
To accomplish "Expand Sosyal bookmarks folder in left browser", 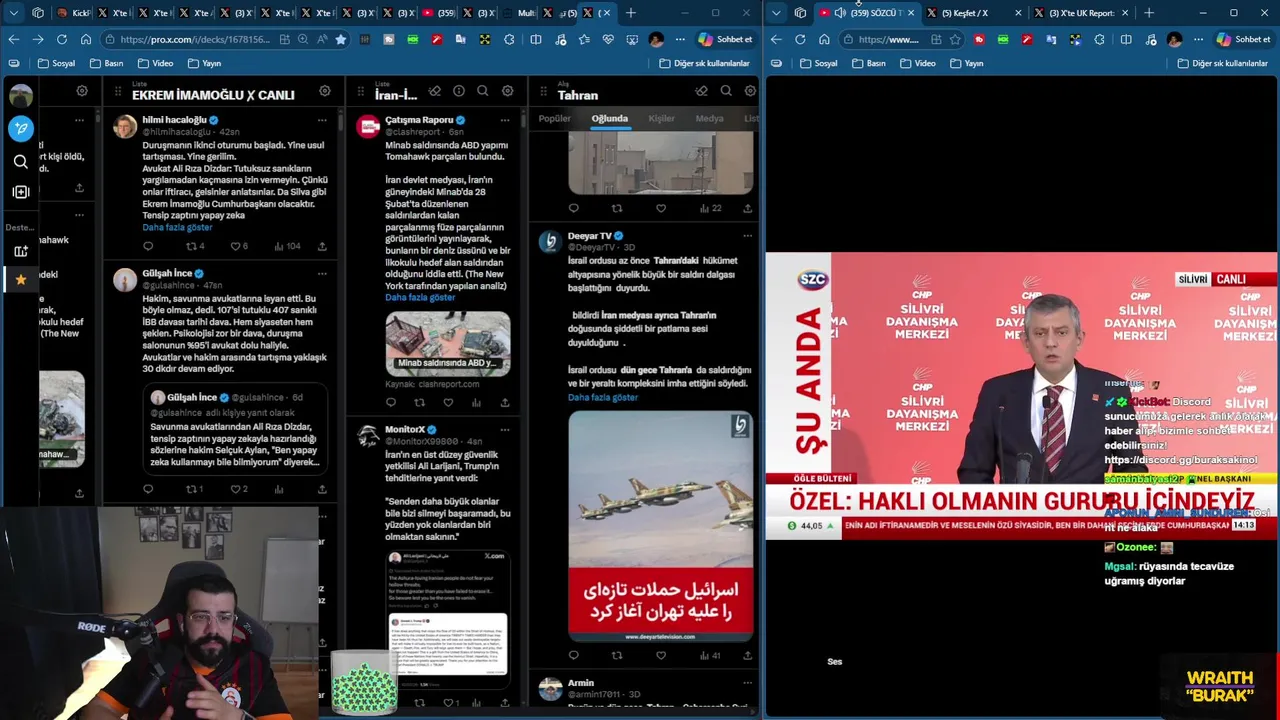I will click(56, 63).
